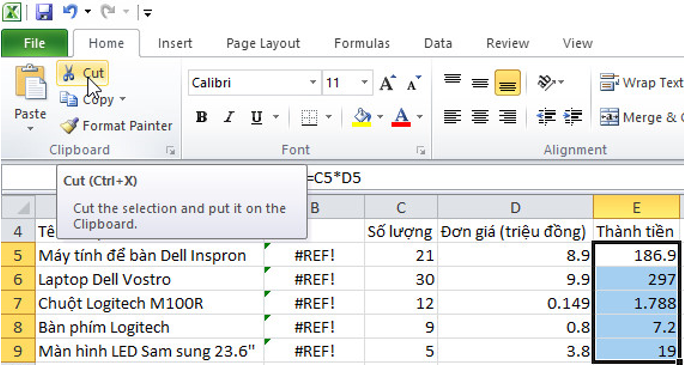Viewport: 684px width, 365px height.
Task: Click the Save floppy disk icon
Action: click(44, 12)
